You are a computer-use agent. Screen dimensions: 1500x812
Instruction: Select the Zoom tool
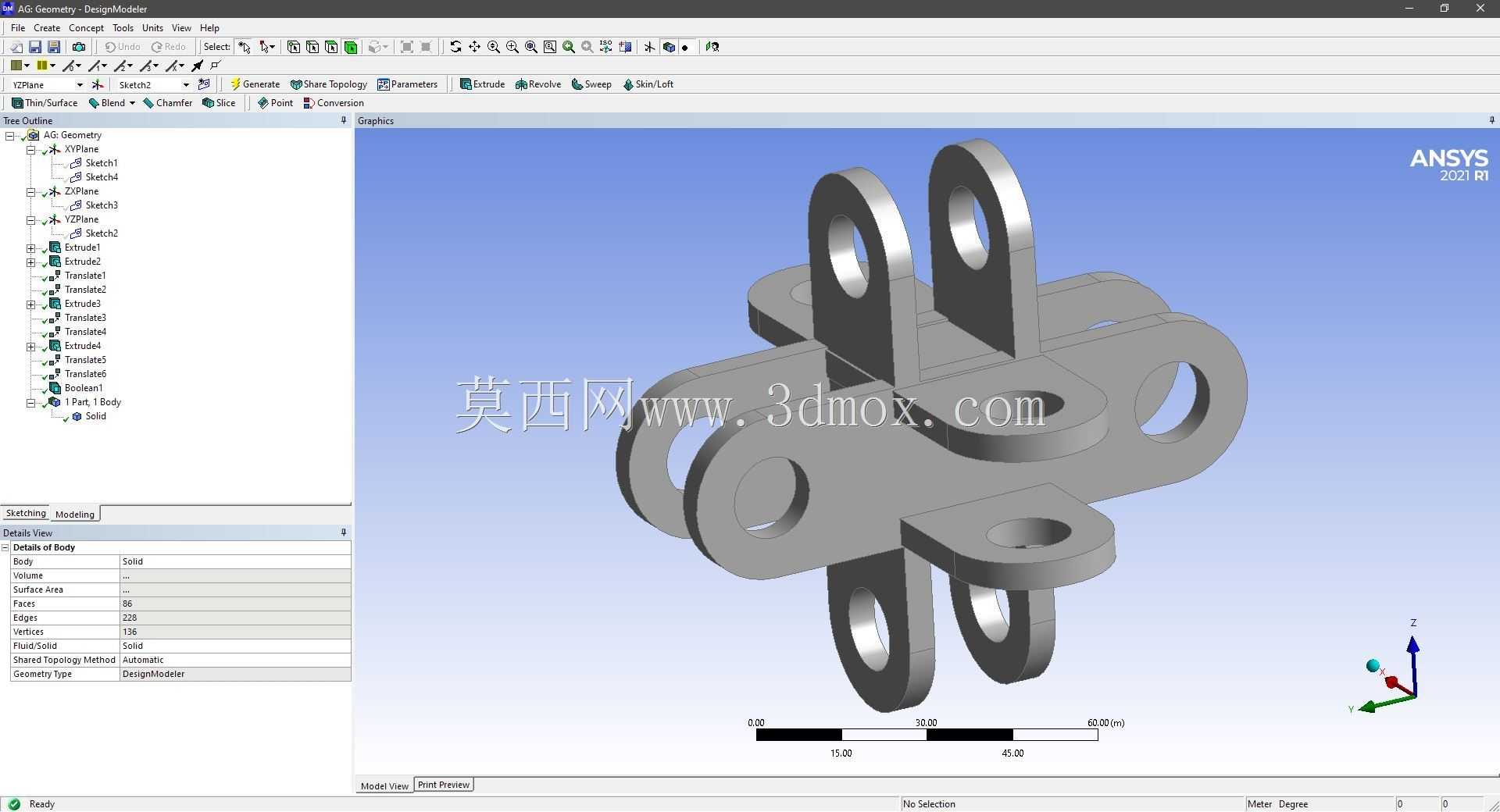[x=494, y=47]
